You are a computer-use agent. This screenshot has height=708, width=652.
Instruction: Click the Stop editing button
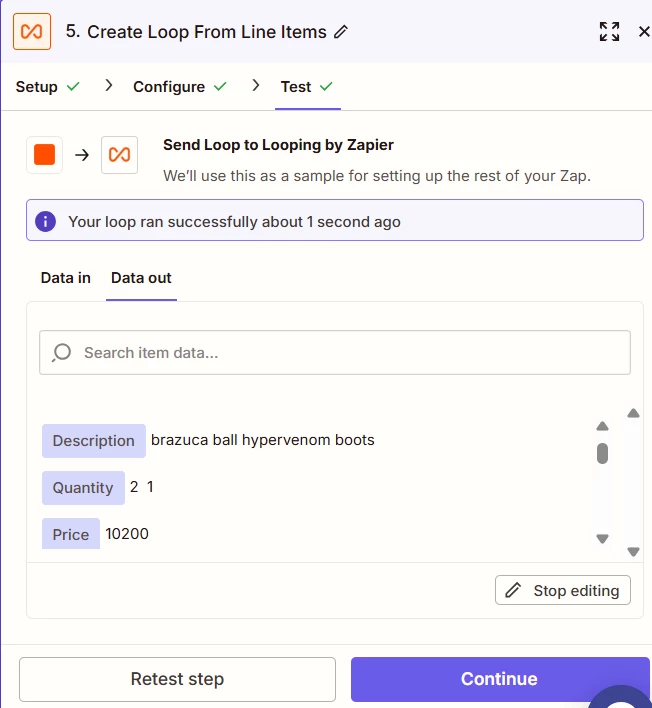point(563,590)
